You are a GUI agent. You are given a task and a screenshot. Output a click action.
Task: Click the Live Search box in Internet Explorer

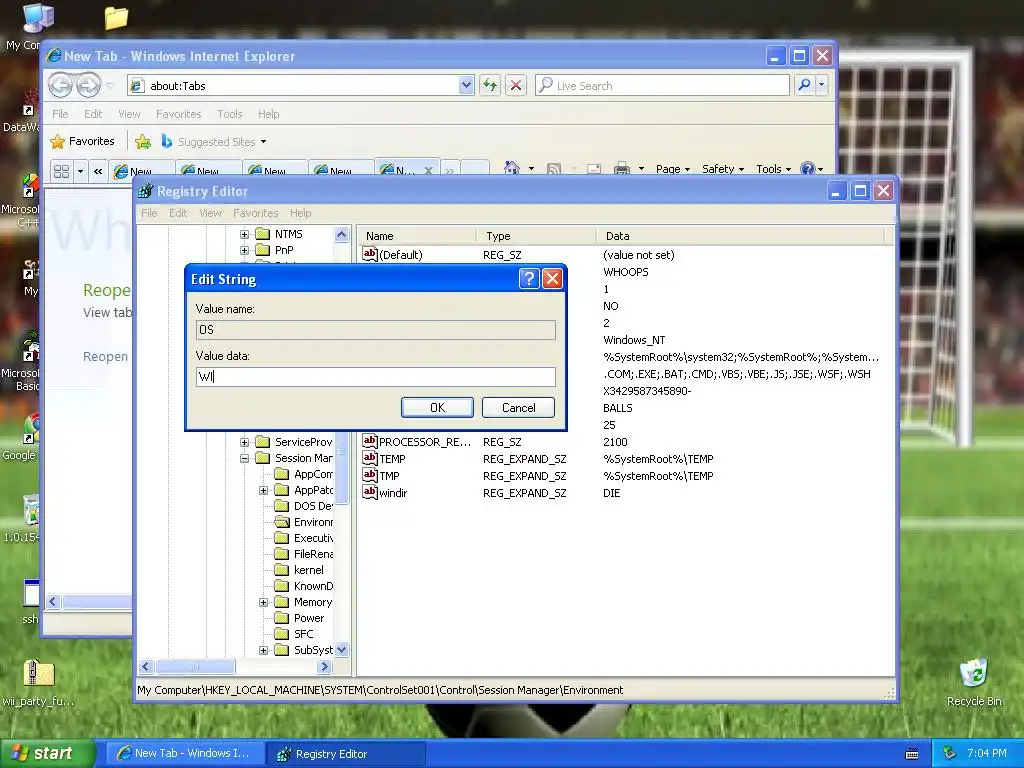(x=662, y=86)
